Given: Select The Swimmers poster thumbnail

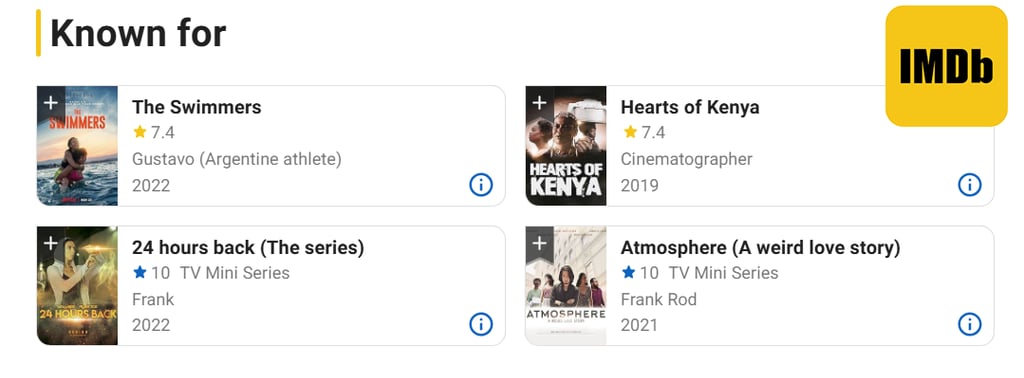Looking at the screenshot, I should (x=77, y=146).
